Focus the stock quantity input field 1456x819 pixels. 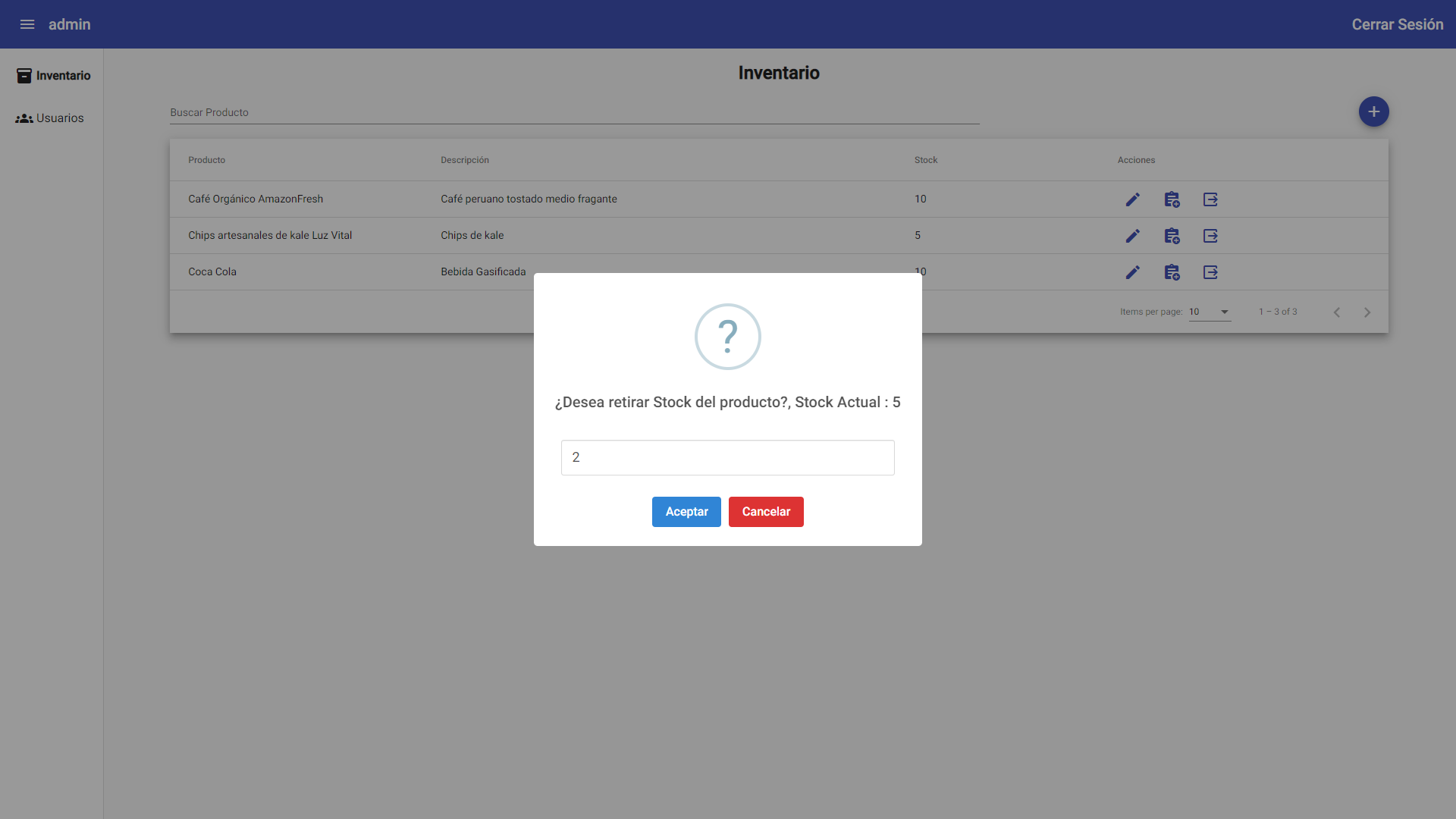coord(727,457)
